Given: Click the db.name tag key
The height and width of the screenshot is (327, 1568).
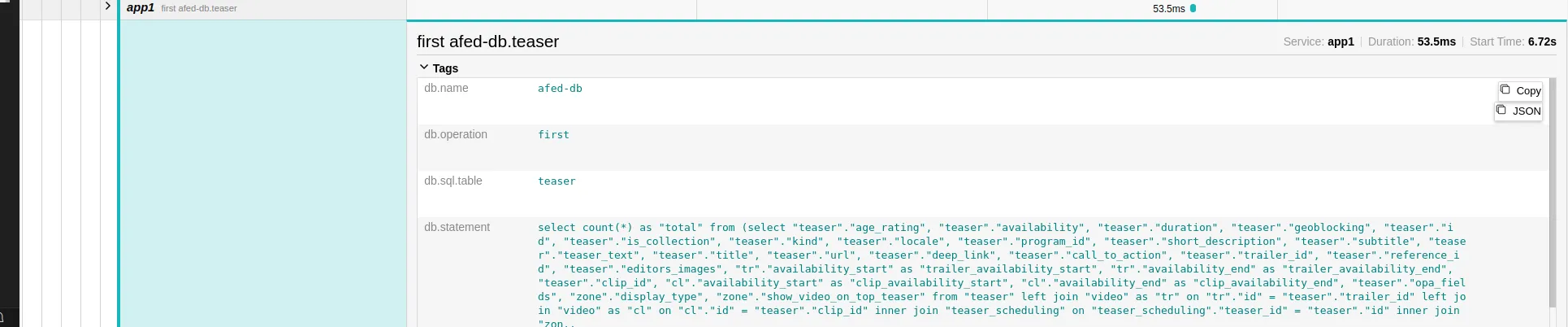Looking at the screenshot, I should [446, 88].
